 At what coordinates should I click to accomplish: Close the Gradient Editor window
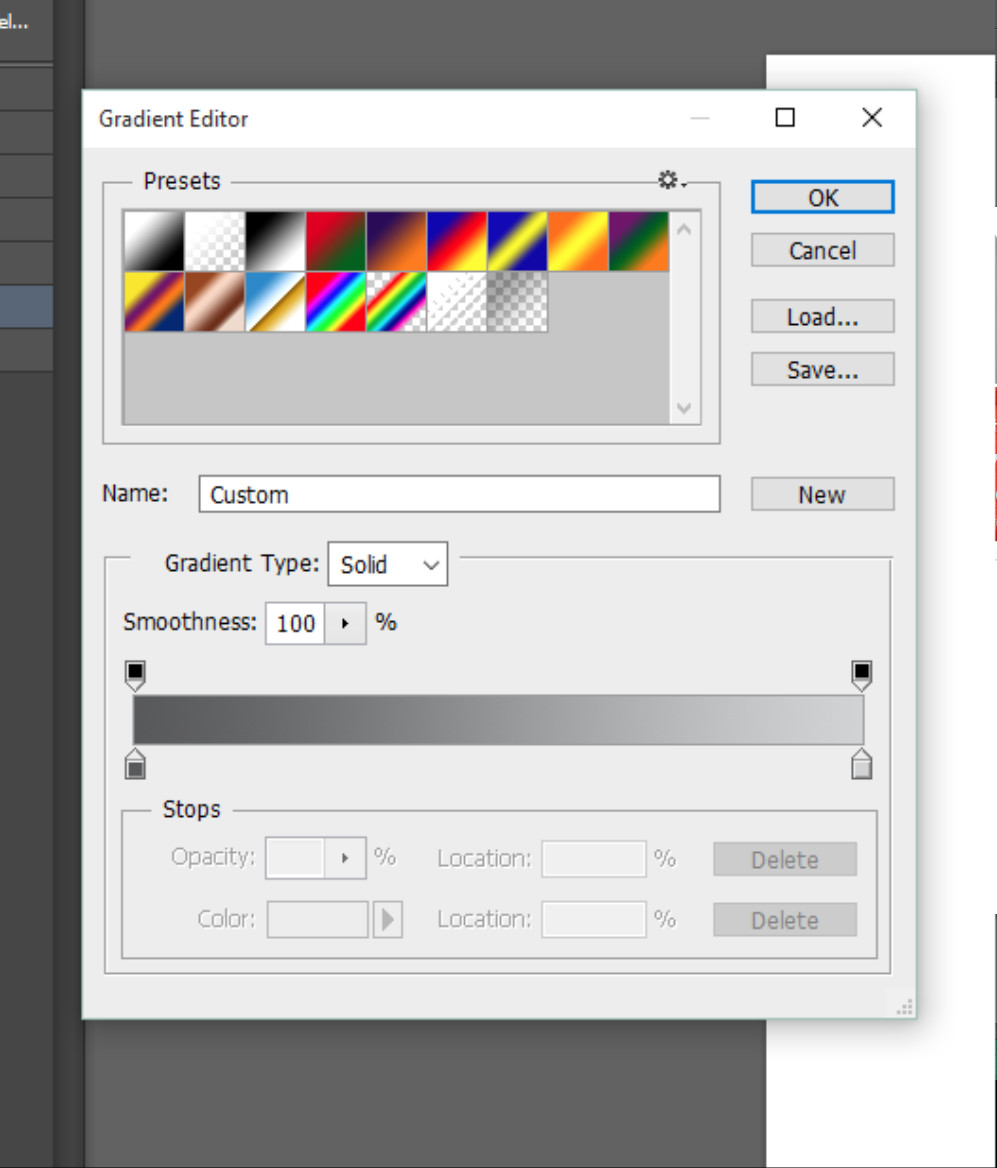click(872, 118)
